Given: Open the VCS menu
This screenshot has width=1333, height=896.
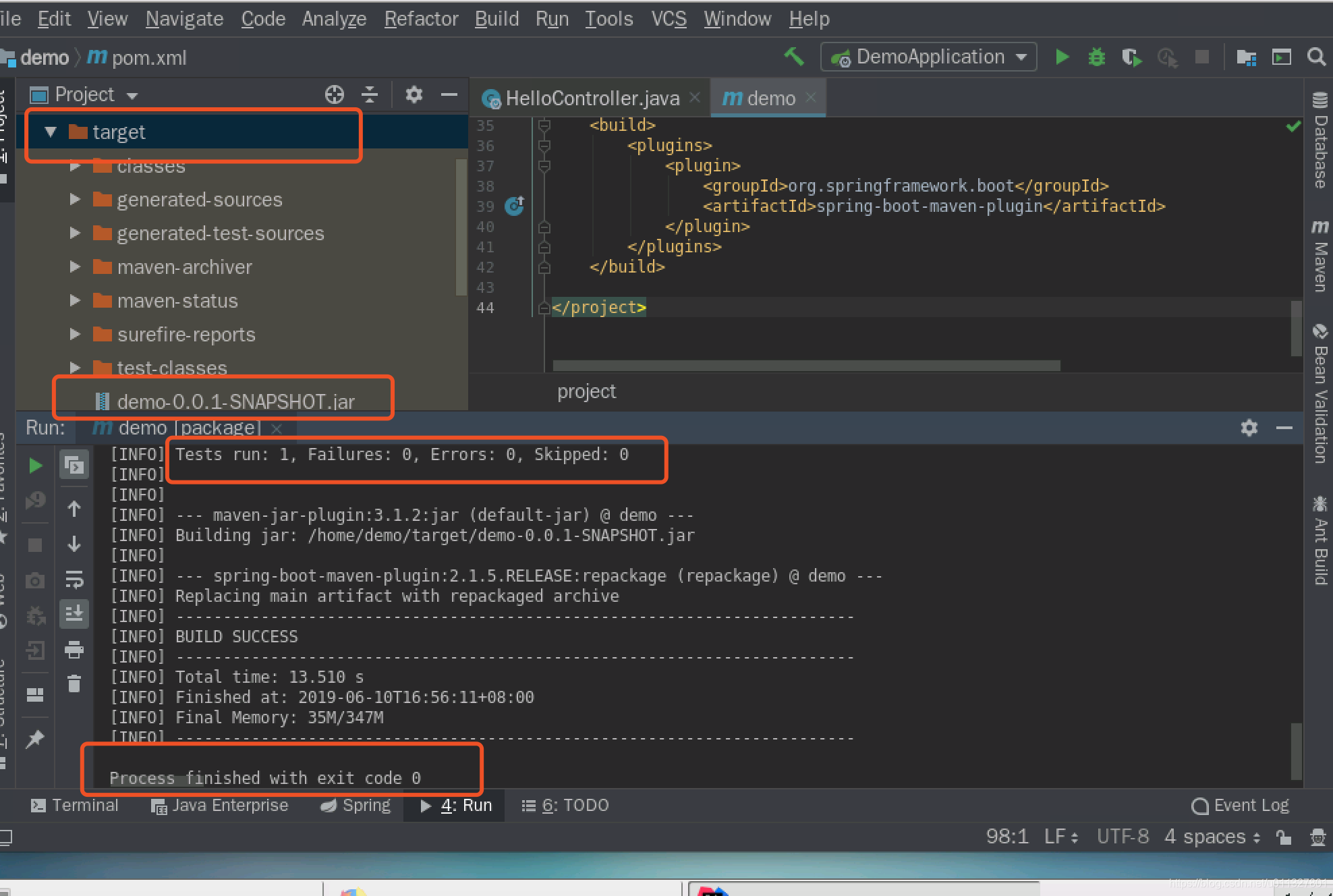Looking at the screenshot, I should 669,19.
